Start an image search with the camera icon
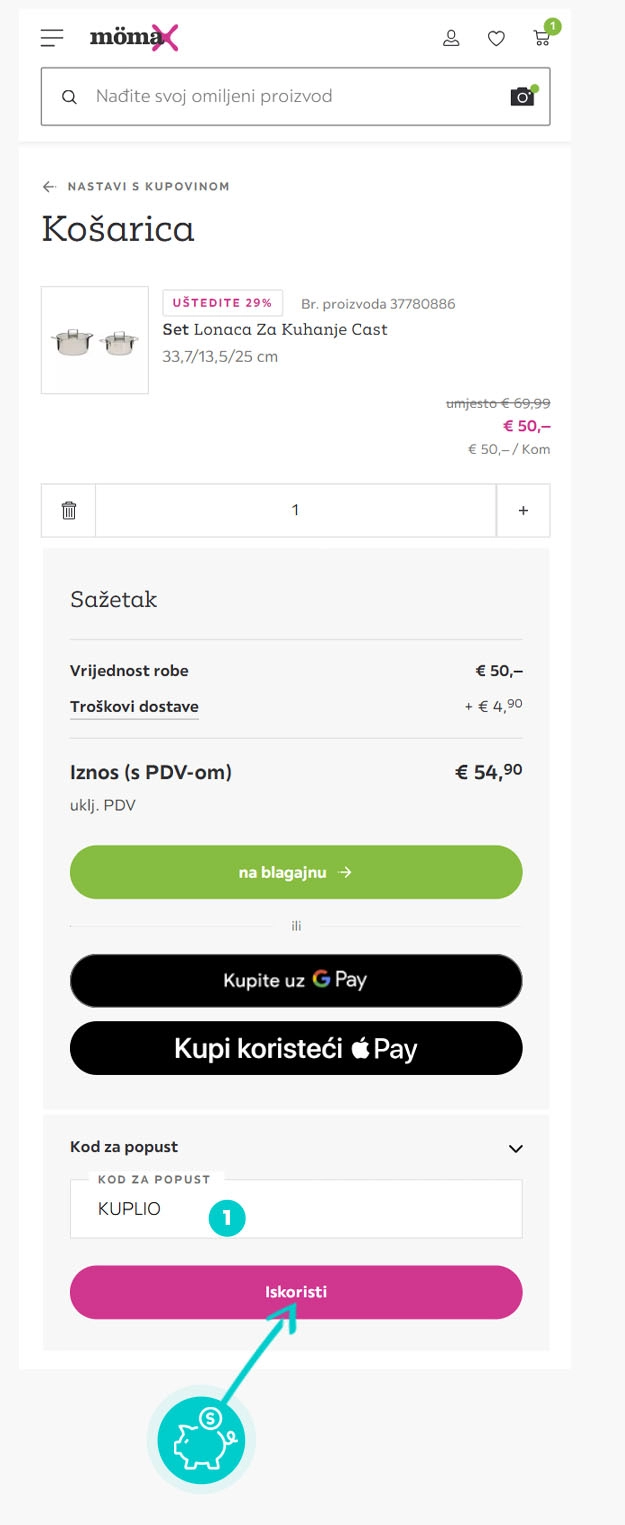The image size is (625, 1525). [x=521, y=96]
